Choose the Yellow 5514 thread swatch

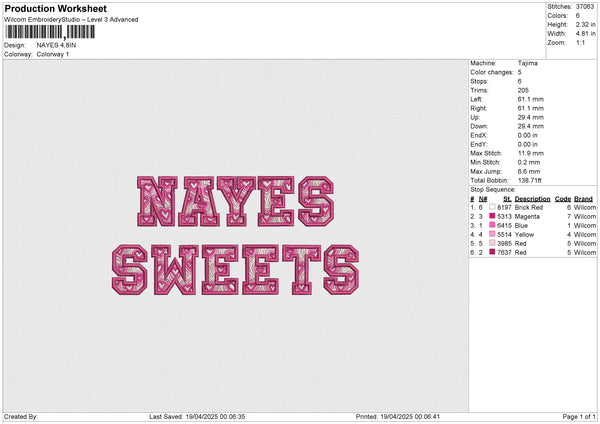[x=492, y=234]
